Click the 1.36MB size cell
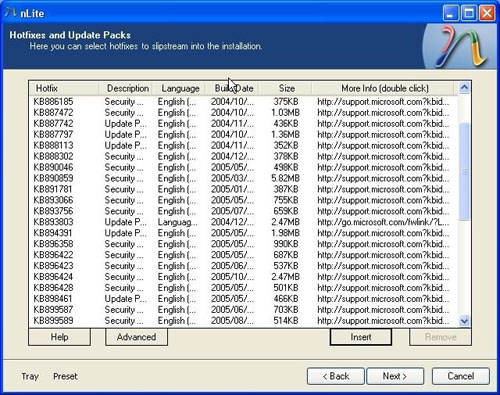Image resolution: width=500 pixels, height=395 pixels. 285,134
